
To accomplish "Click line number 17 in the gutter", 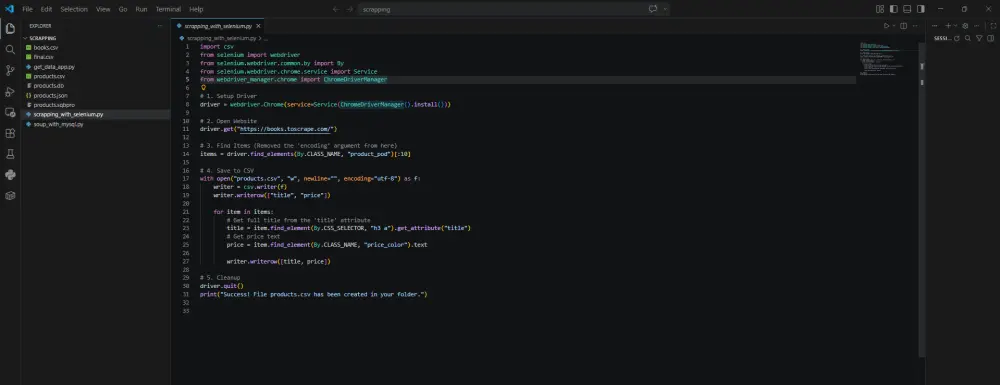I will click(186, 178).
